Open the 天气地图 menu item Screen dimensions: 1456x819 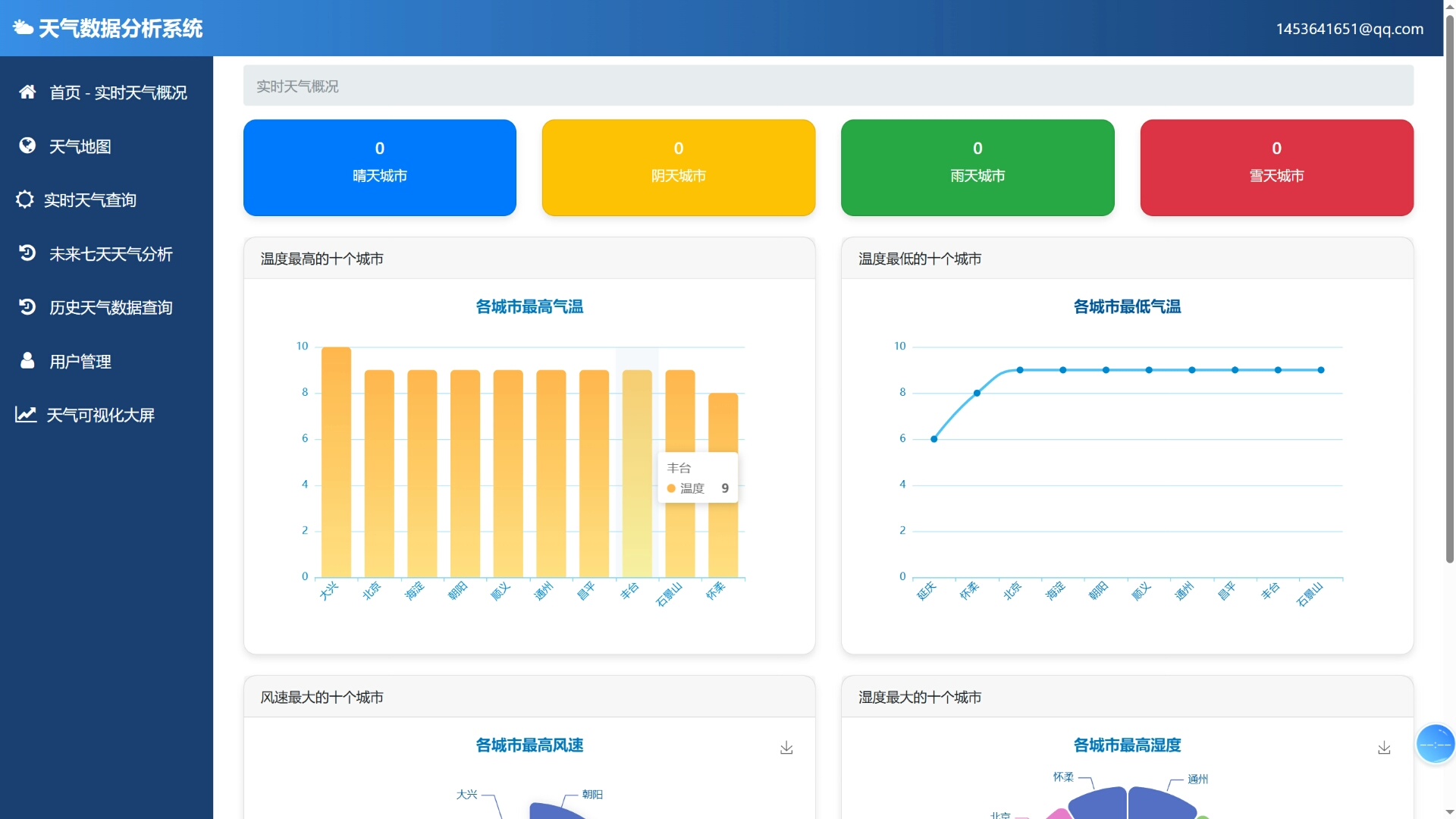click(80, 146)
